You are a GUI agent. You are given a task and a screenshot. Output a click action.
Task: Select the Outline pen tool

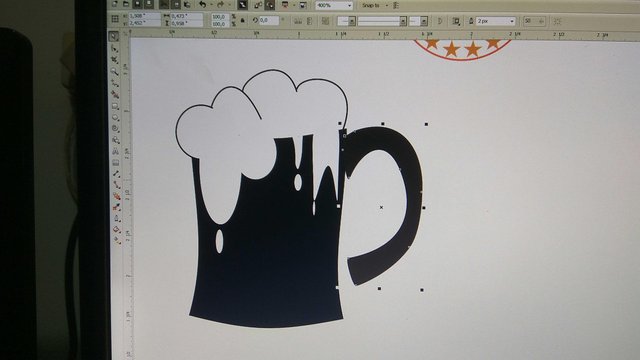(116, 218)
